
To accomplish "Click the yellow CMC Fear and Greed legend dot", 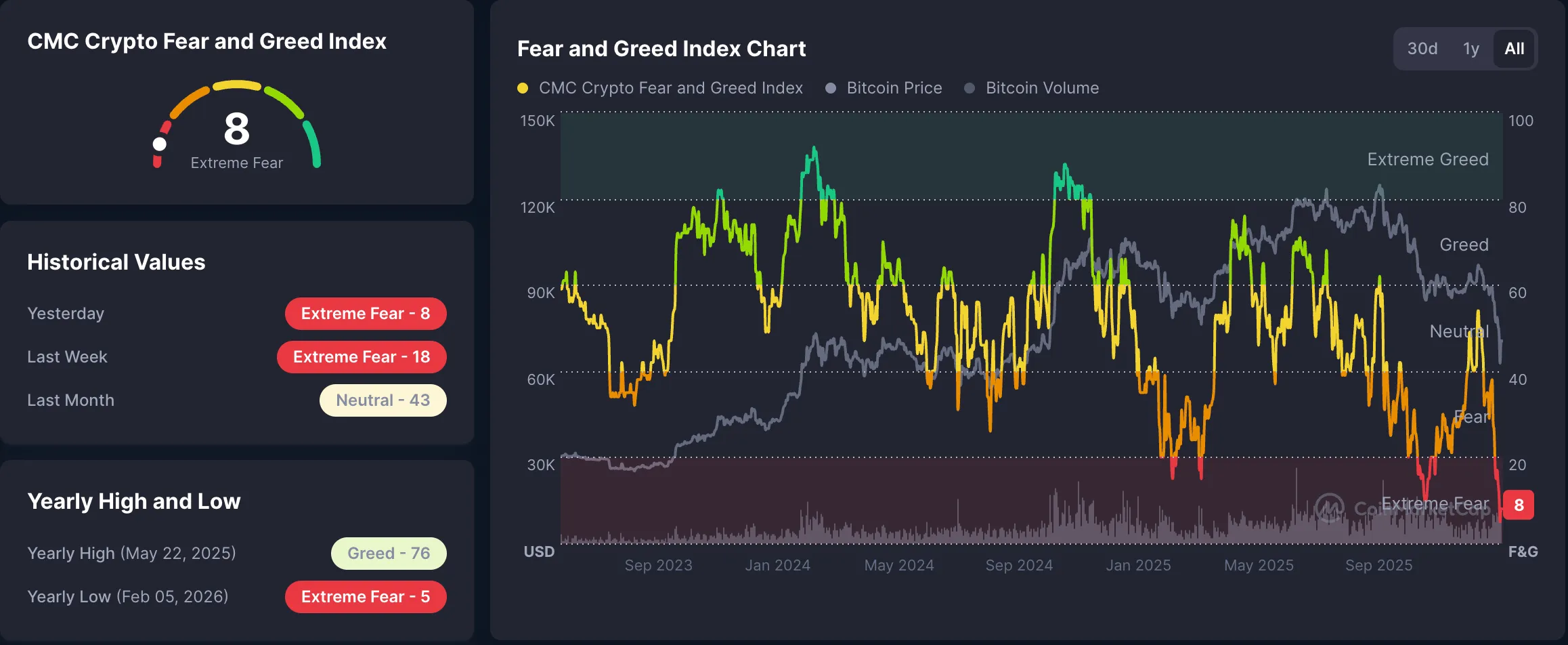I will (x=522, y=88).
